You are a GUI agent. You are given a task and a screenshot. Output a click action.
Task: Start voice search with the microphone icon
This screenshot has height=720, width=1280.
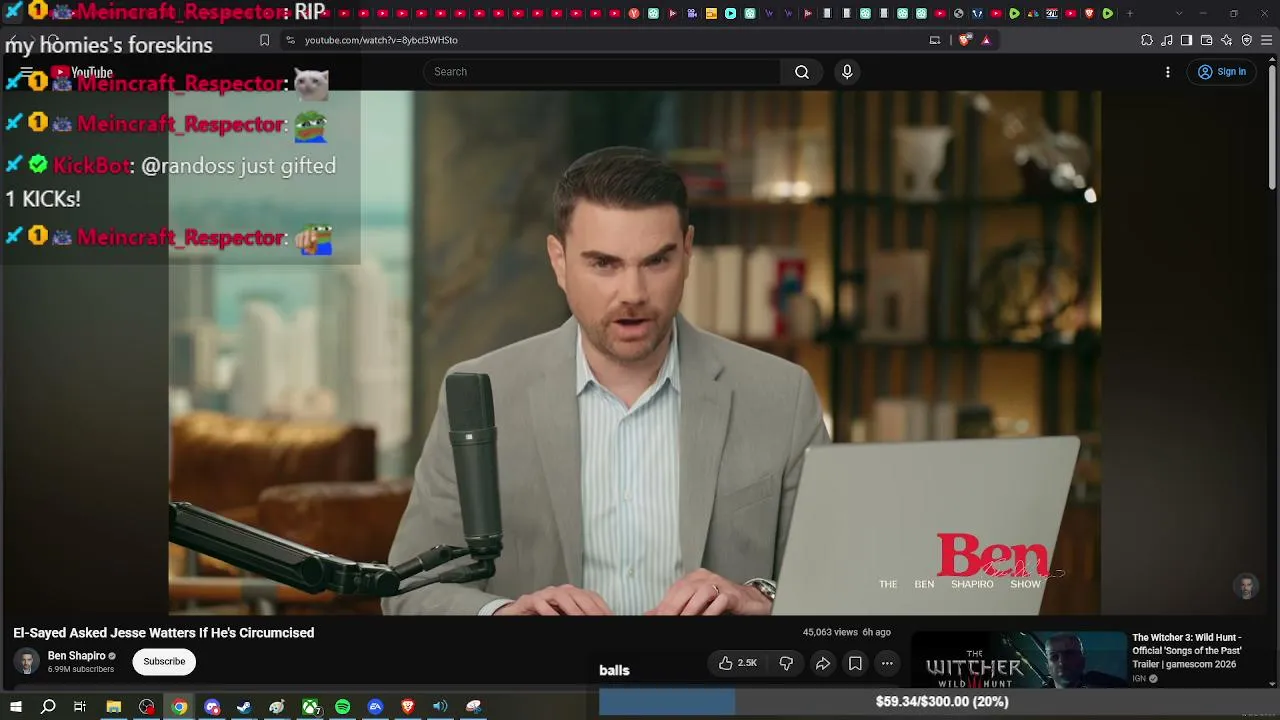pos(847,72)
